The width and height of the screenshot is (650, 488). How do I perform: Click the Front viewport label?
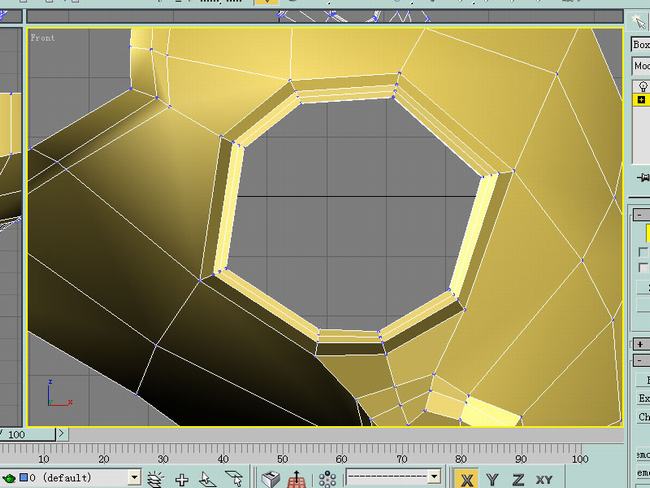42,38
